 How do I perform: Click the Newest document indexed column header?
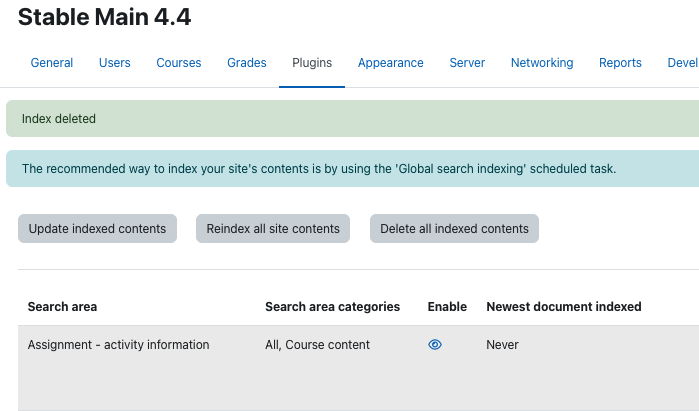(564, 307)
